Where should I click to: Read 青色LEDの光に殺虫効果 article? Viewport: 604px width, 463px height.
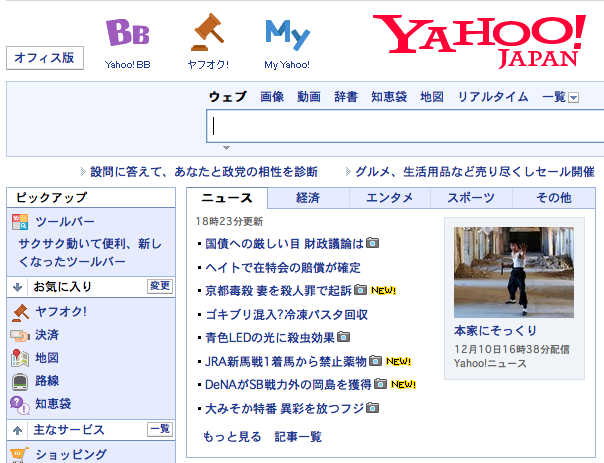coord(270,338)
